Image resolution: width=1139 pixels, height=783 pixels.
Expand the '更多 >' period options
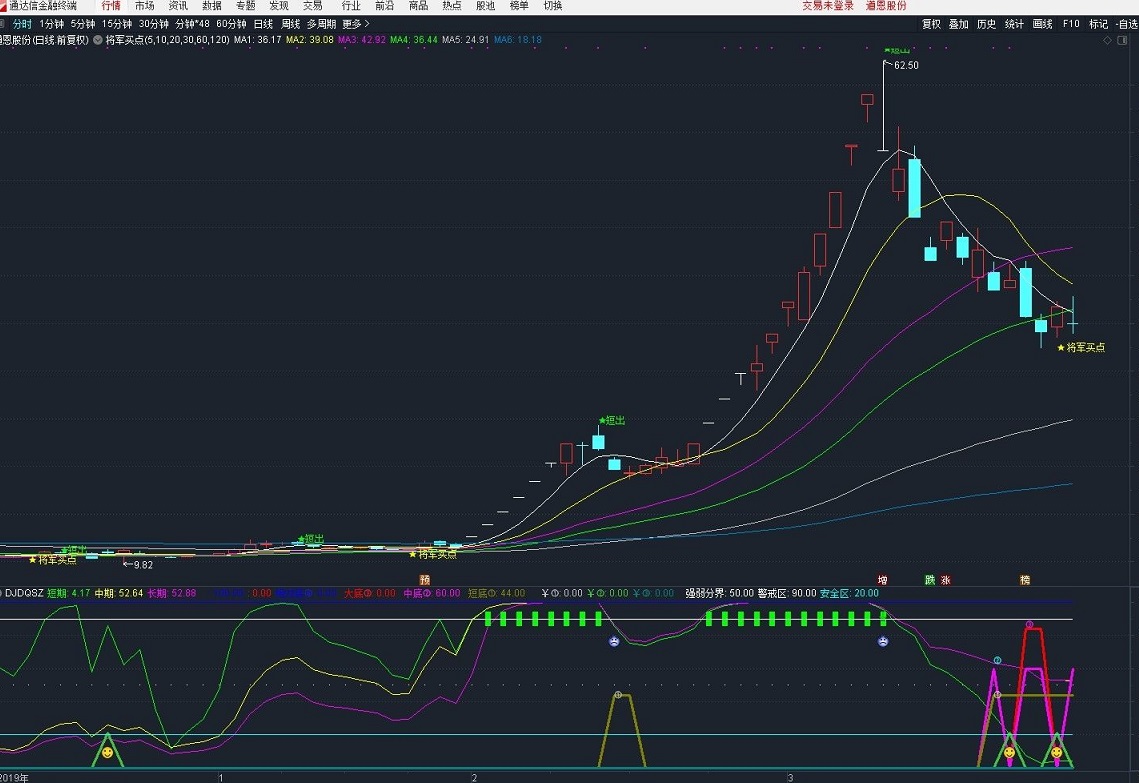coord(355,23)
